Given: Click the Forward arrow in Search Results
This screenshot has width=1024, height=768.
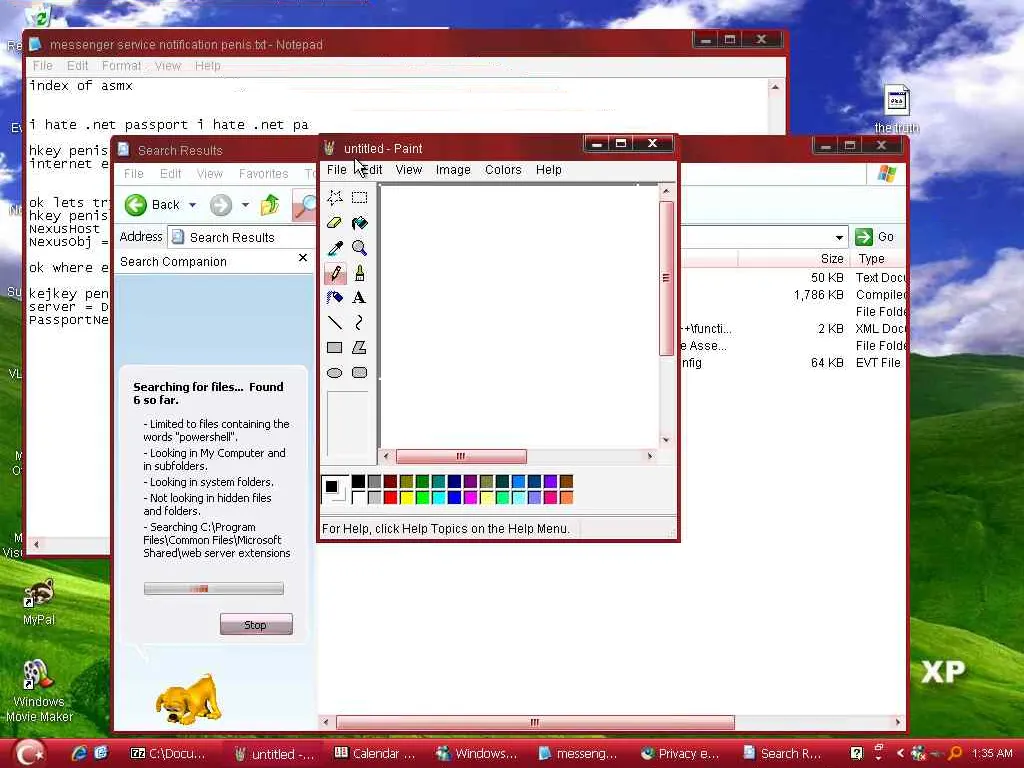Looking at the screenshot, I should pos(221,205).
